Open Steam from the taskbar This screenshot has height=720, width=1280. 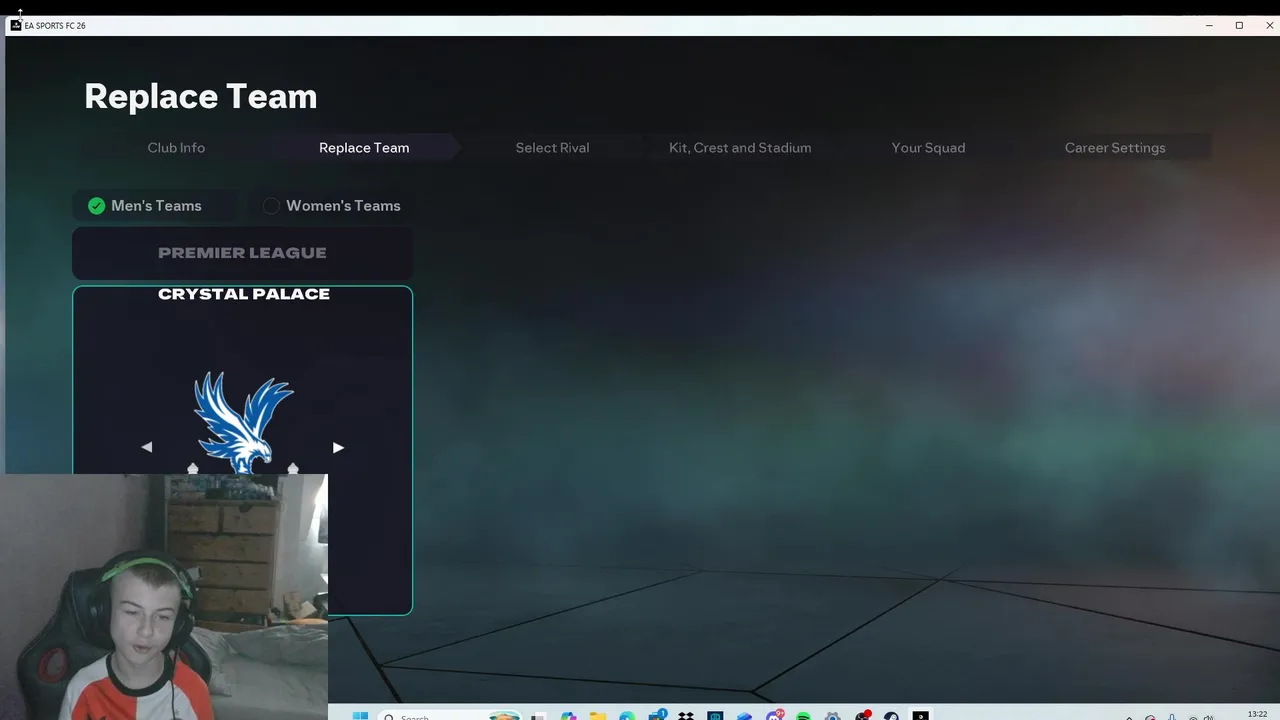(891, 715)
